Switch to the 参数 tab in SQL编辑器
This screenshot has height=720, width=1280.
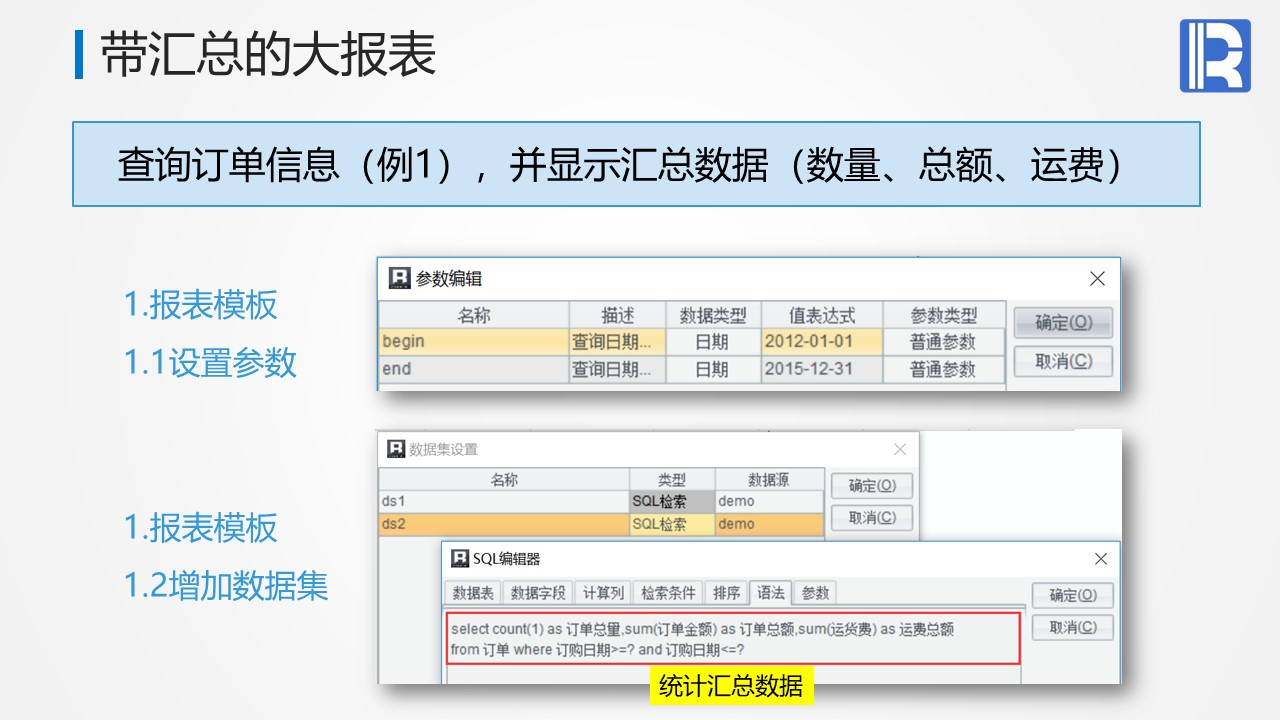(815, 593)
